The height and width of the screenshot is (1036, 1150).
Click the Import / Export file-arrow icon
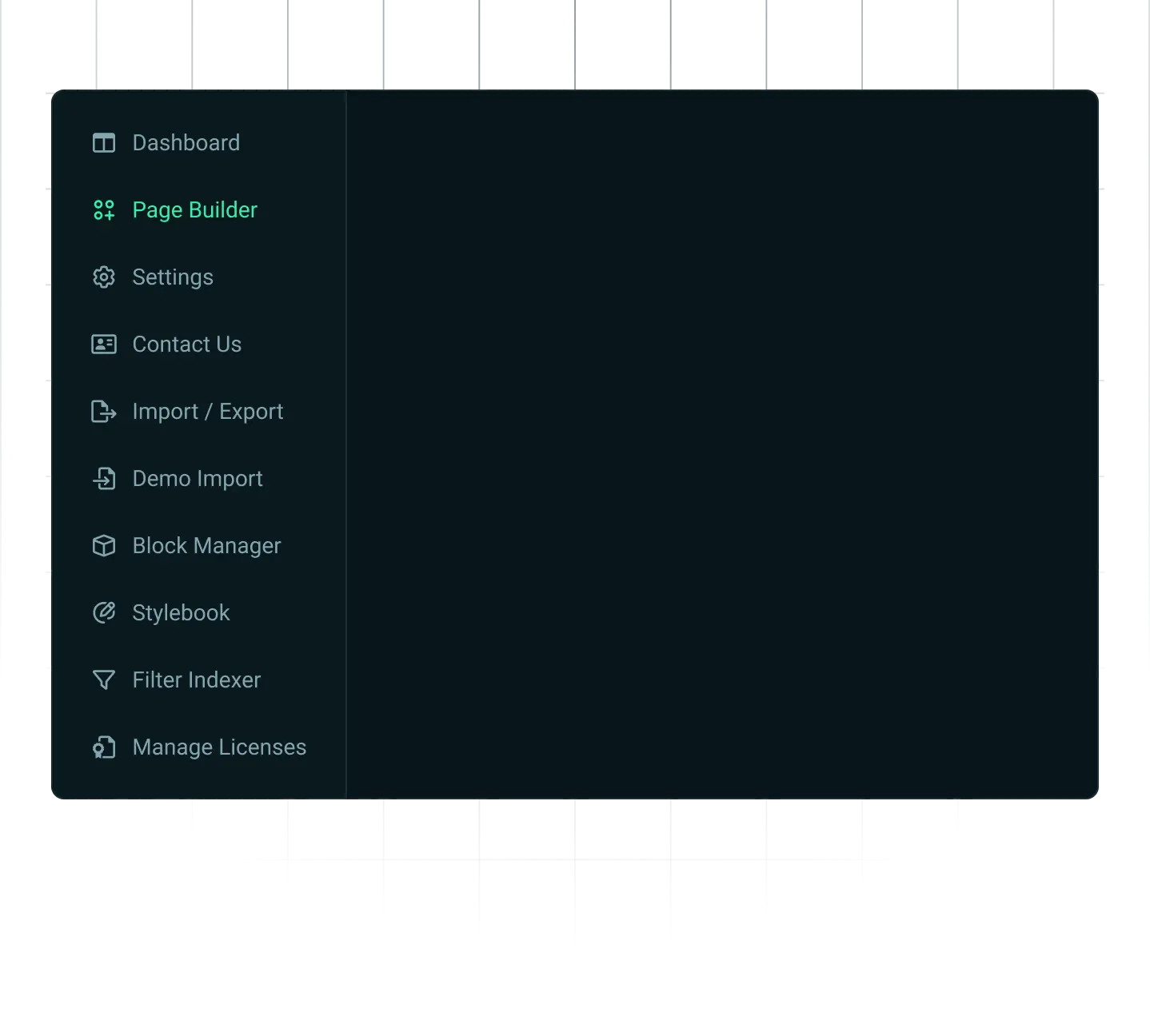104,412
